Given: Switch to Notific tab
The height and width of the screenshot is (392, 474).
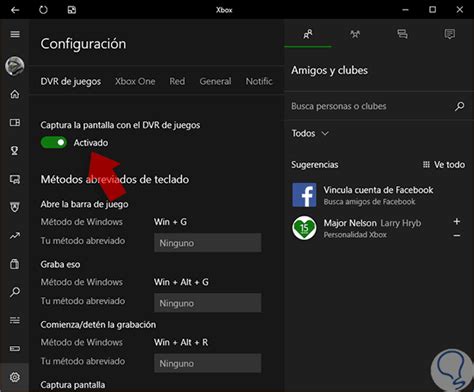Looking at the screenshot, I should point(259,81).
